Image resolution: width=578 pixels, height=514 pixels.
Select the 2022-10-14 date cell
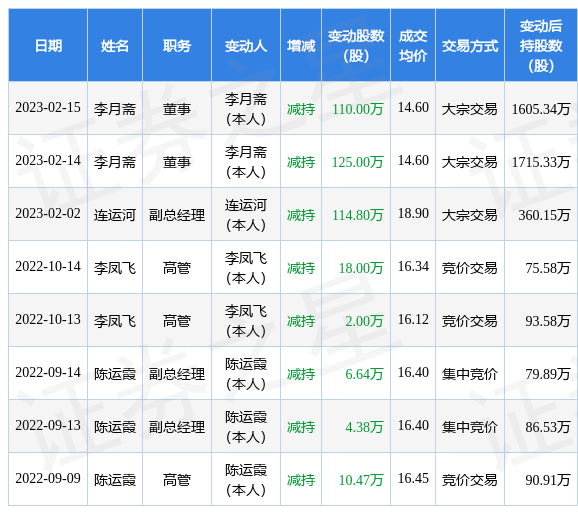coord(48,267)
